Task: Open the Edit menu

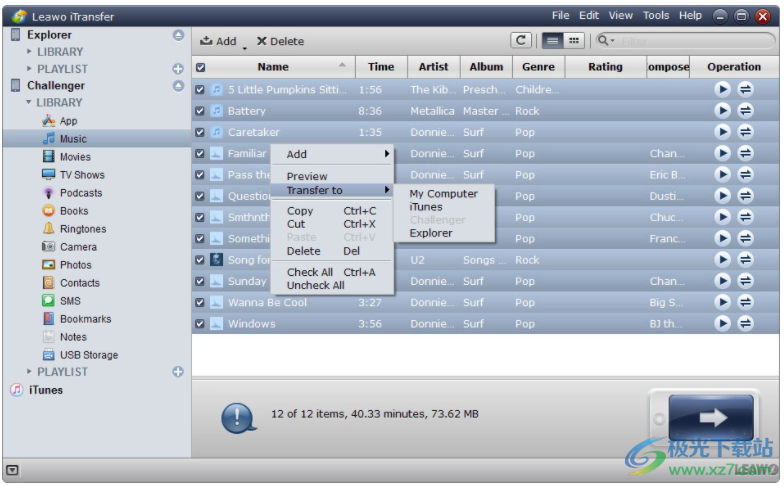Action: 589,16
